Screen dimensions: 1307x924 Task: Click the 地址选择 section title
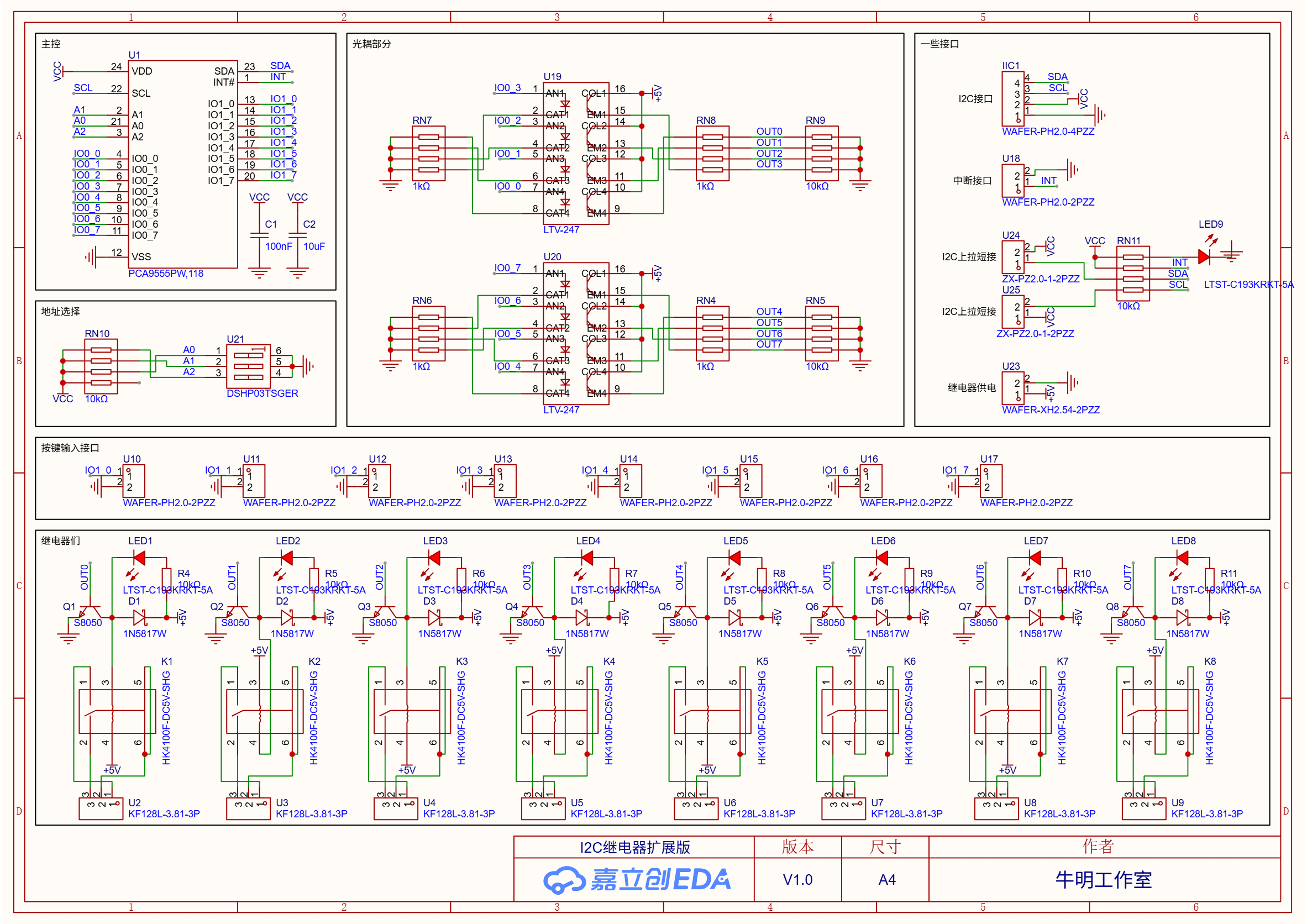click(x=60, y=312)
